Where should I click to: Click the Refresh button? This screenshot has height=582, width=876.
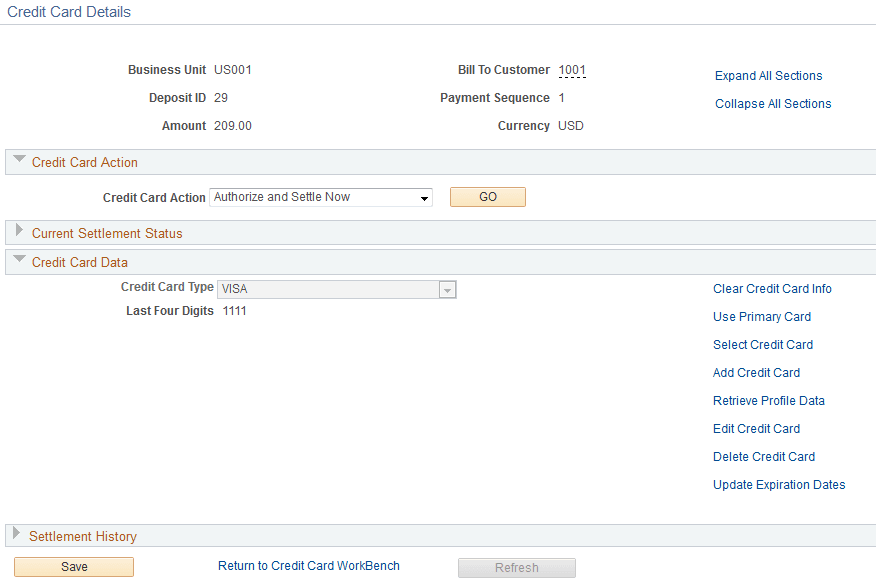pyautogui.click(x=516, y=567)
